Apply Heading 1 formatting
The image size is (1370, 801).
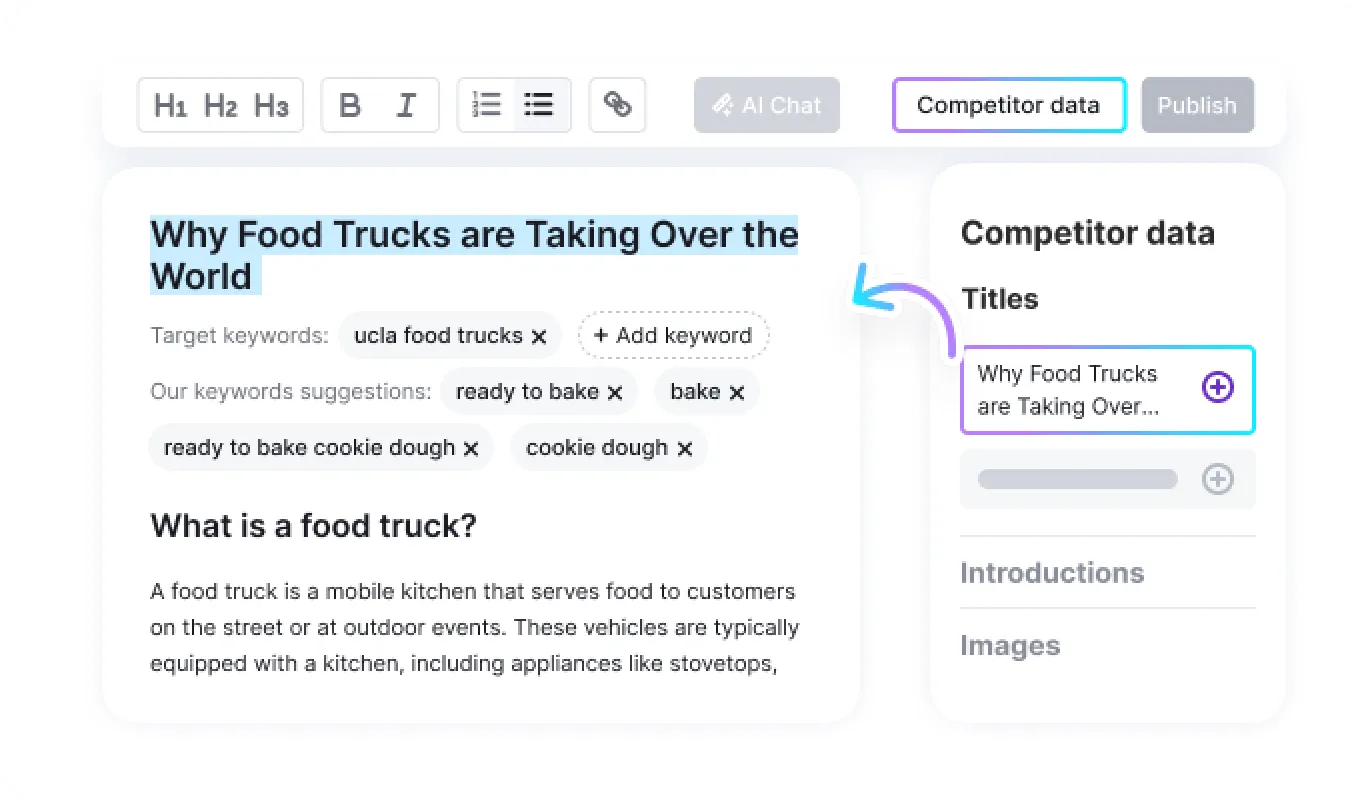pyautogui.click(x=170, y=105)
